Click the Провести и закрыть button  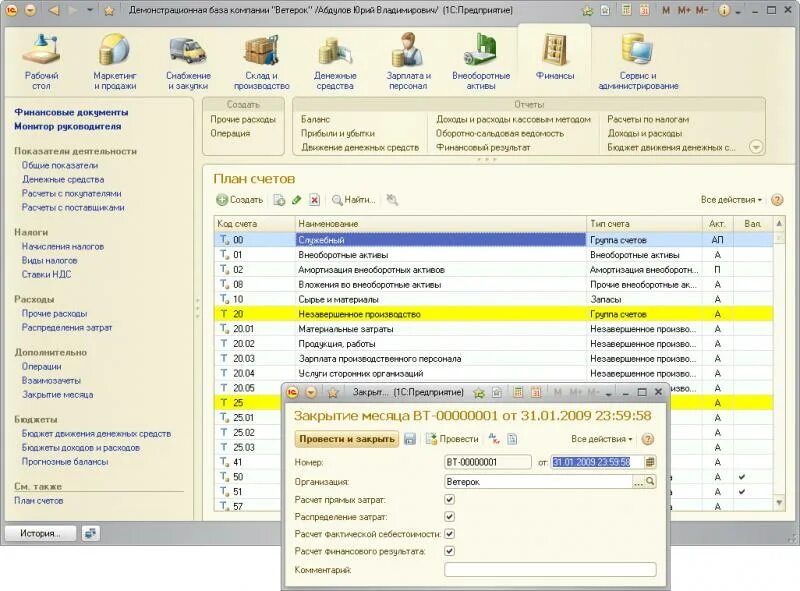click(x=347, y=439)
